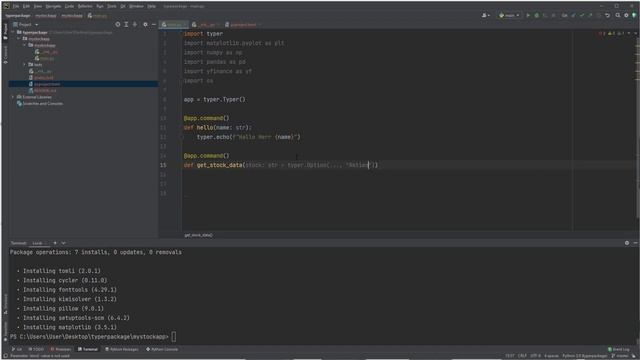Viewport: 640px width, 360px height.
Task: Open Search Everywhere magnifier icon
Action: (x=618, y=15)
